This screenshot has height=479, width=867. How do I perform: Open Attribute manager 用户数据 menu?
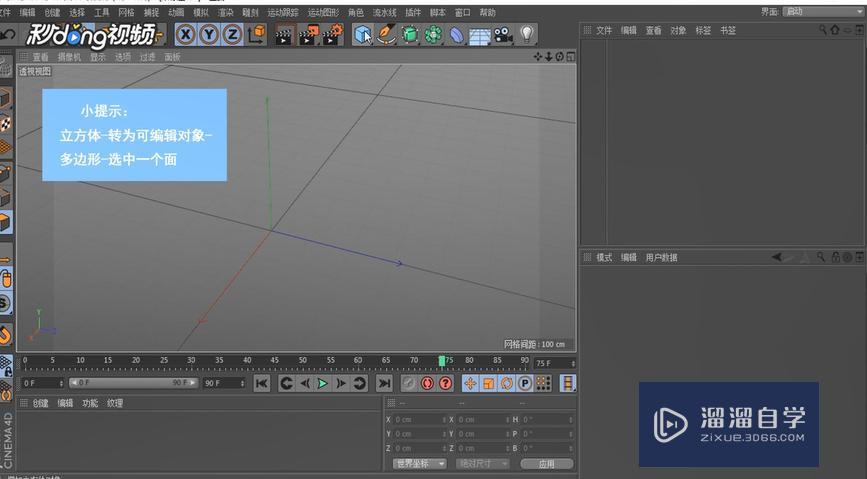661,257
